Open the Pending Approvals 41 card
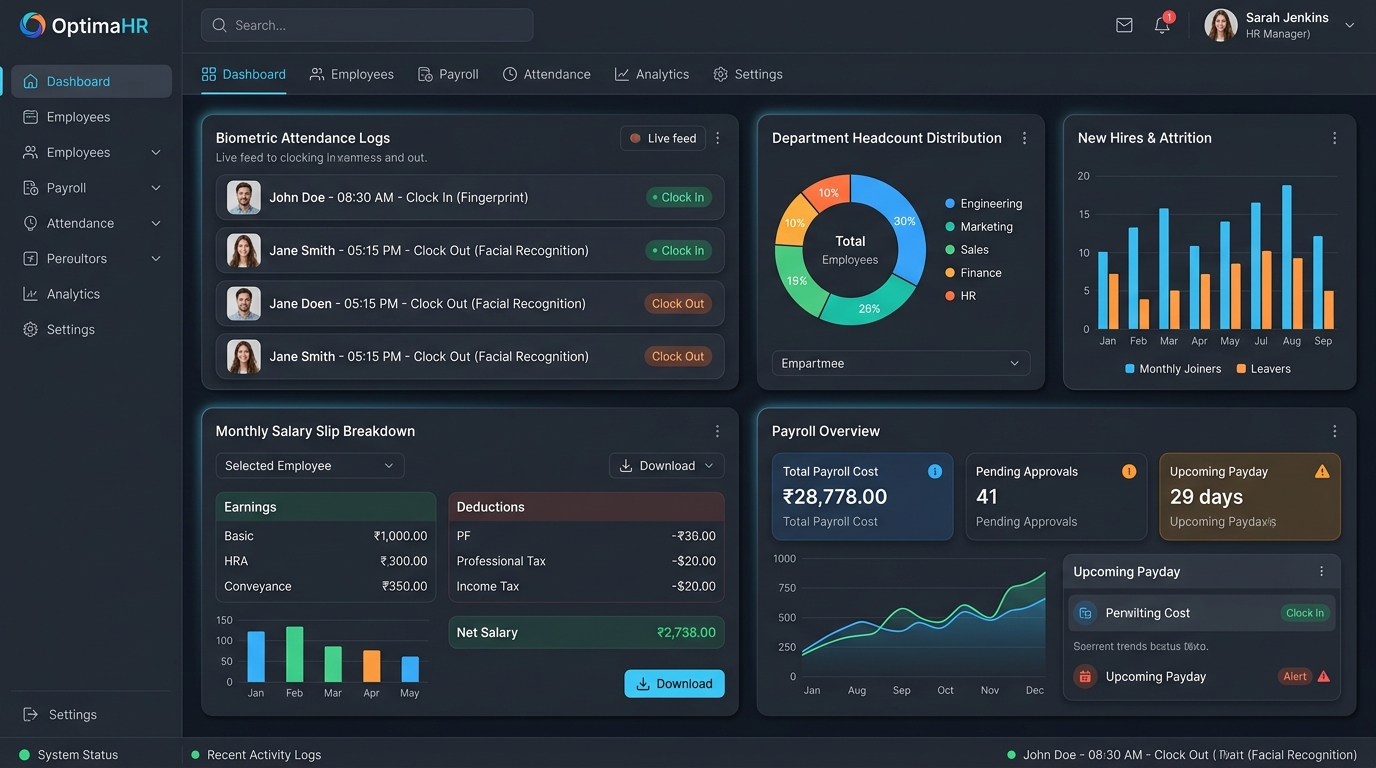This screenshot has width=1376, height=768. click(1056, 497)
